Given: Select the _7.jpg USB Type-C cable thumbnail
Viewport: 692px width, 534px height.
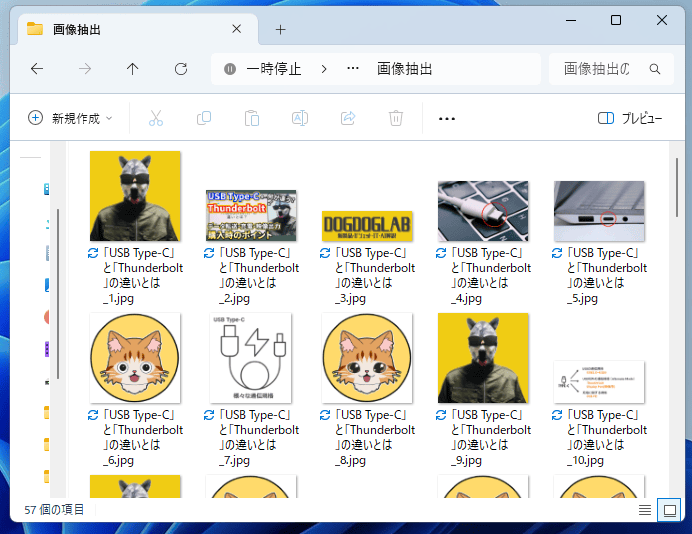Looking at the screenshot, I should pyautogui.click(x=250, y=358).
